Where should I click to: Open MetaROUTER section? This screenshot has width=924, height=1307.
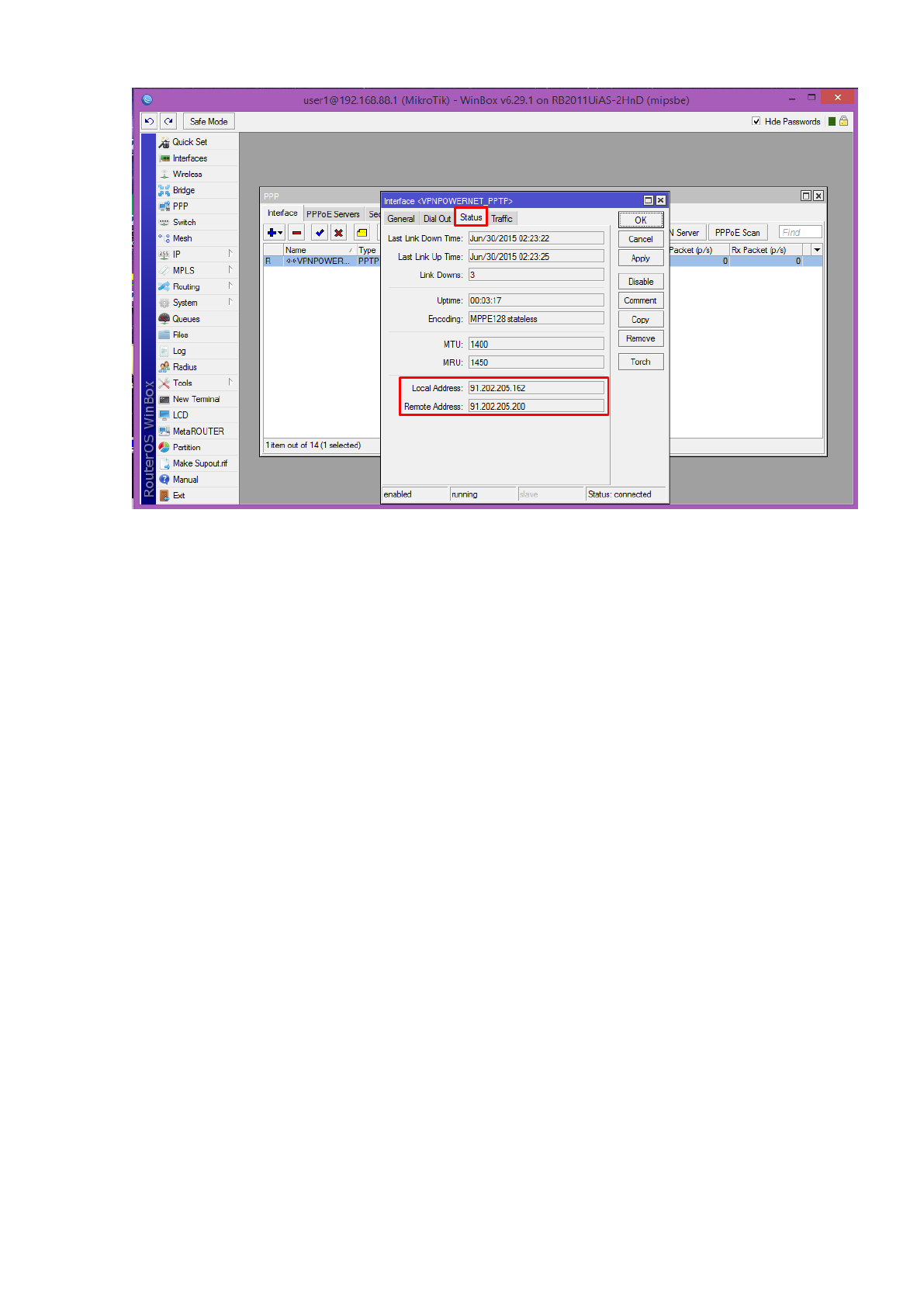pyautogui.click(x=199, y=432)
